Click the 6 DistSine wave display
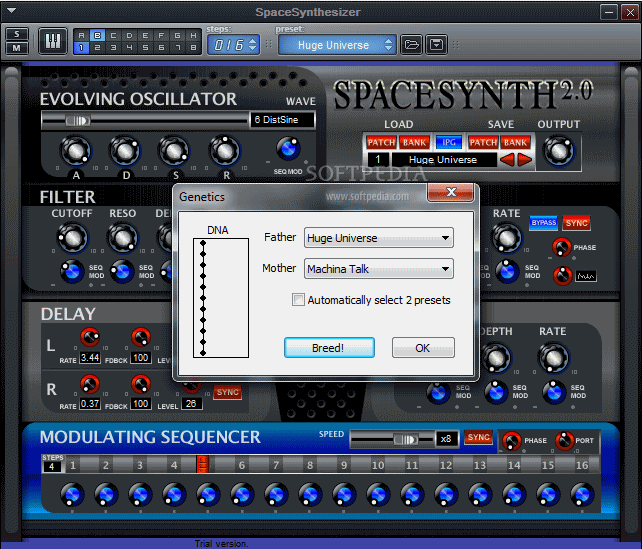Screen dimensions: 642x549 pyautogui.click(x=282, y=120)
